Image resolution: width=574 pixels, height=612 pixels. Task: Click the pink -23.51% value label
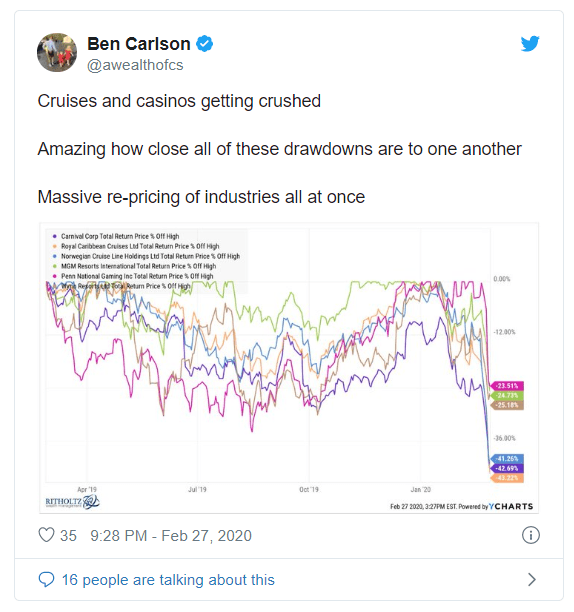coord(507,386)
